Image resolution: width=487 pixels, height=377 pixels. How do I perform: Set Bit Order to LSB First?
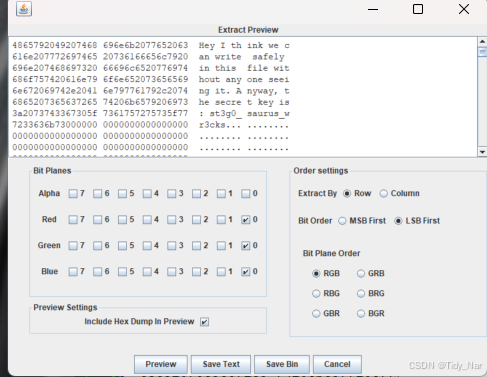pos(398,221)
